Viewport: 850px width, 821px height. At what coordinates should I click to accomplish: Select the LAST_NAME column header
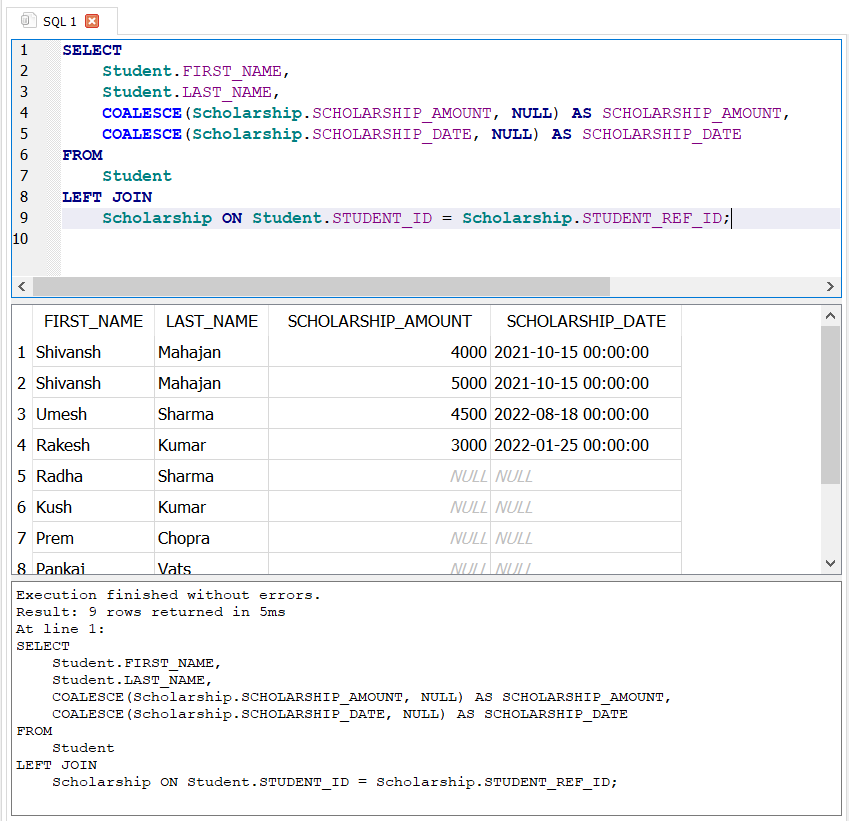(x=211, y=321)
